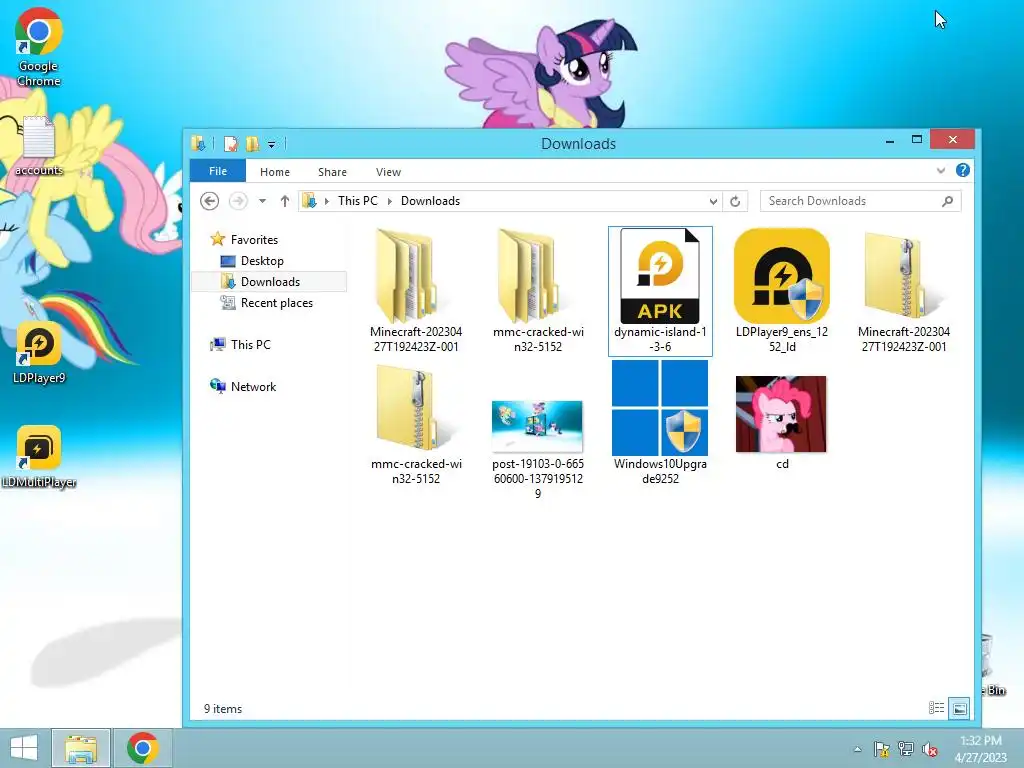The image size is (1024, 768).
Task: Switch to the Share ribbon tab
Action: (x=332, y=172)
